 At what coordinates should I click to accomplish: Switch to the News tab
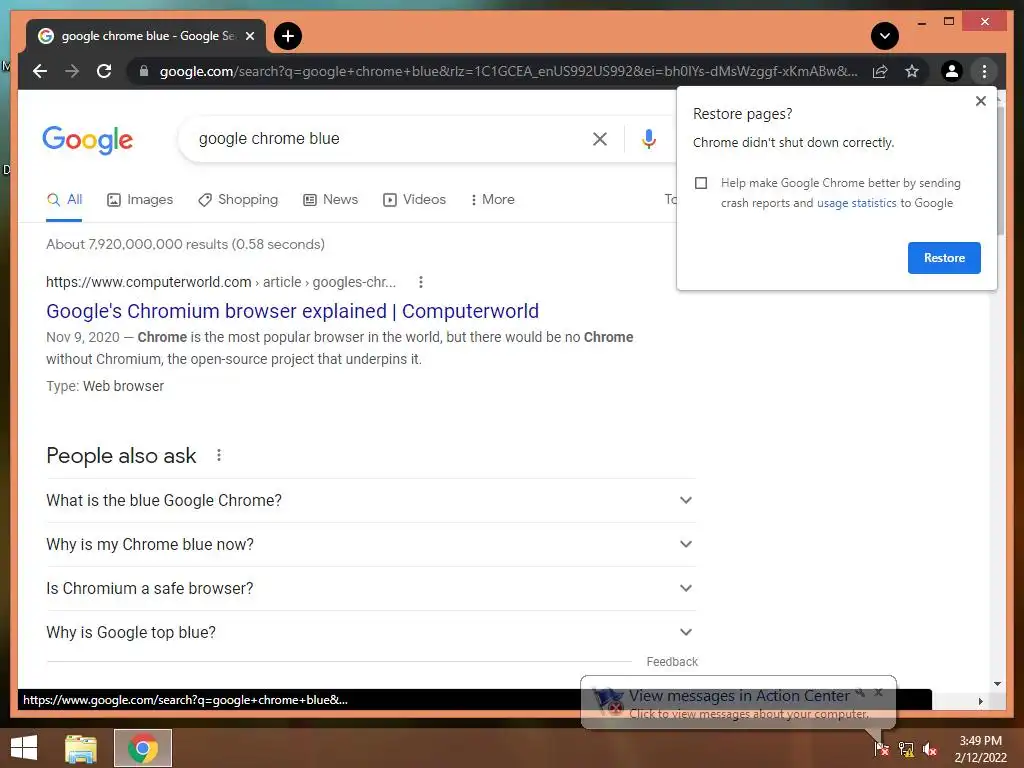(330, 200)
